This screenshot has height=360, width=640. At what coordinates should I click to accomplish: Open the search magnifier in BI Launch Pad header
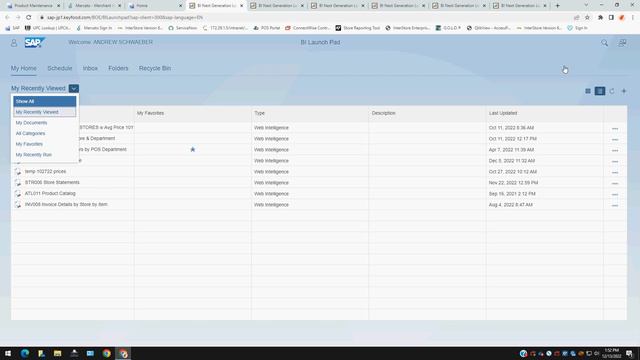pos(604,43)
